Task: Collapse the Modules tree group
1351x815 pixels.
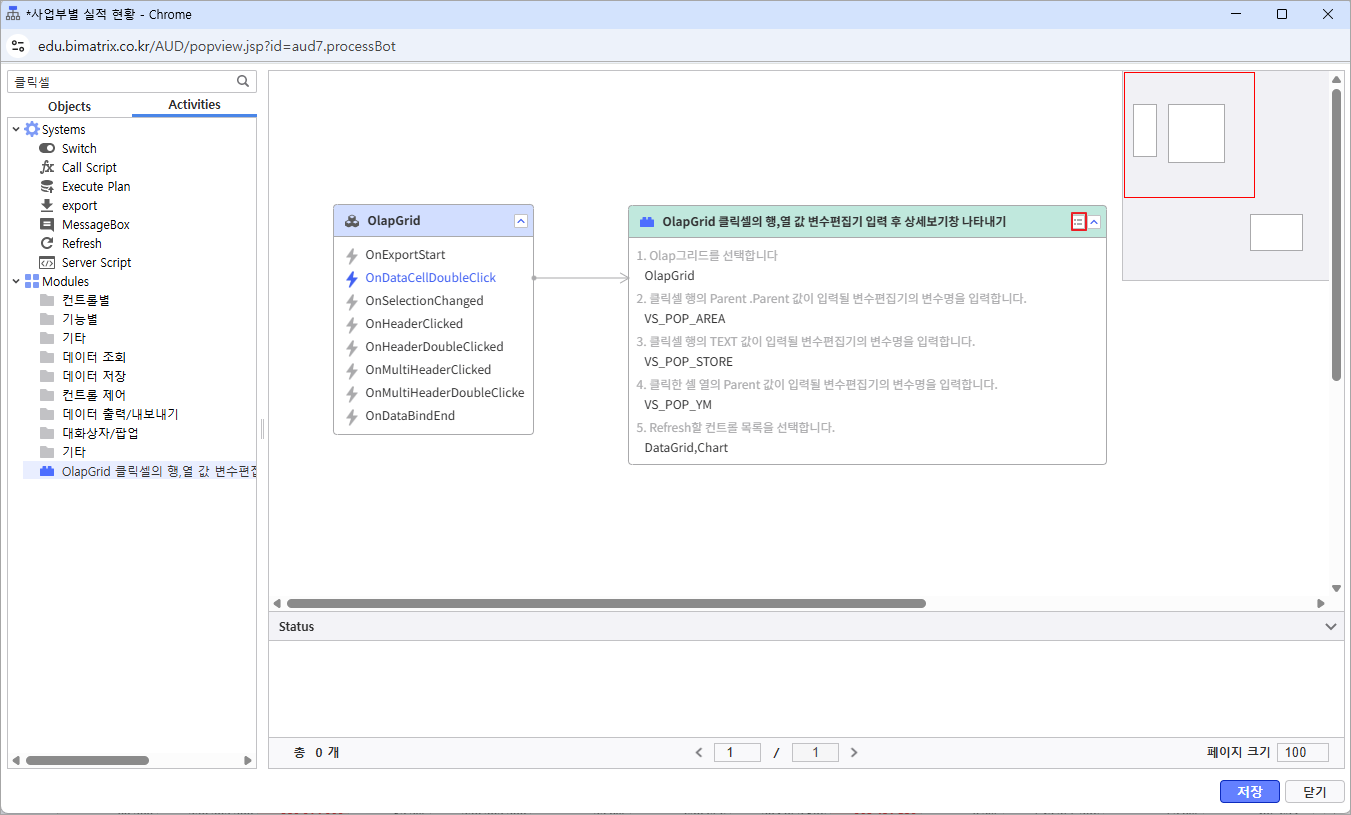Action: [x=15, y=282]
